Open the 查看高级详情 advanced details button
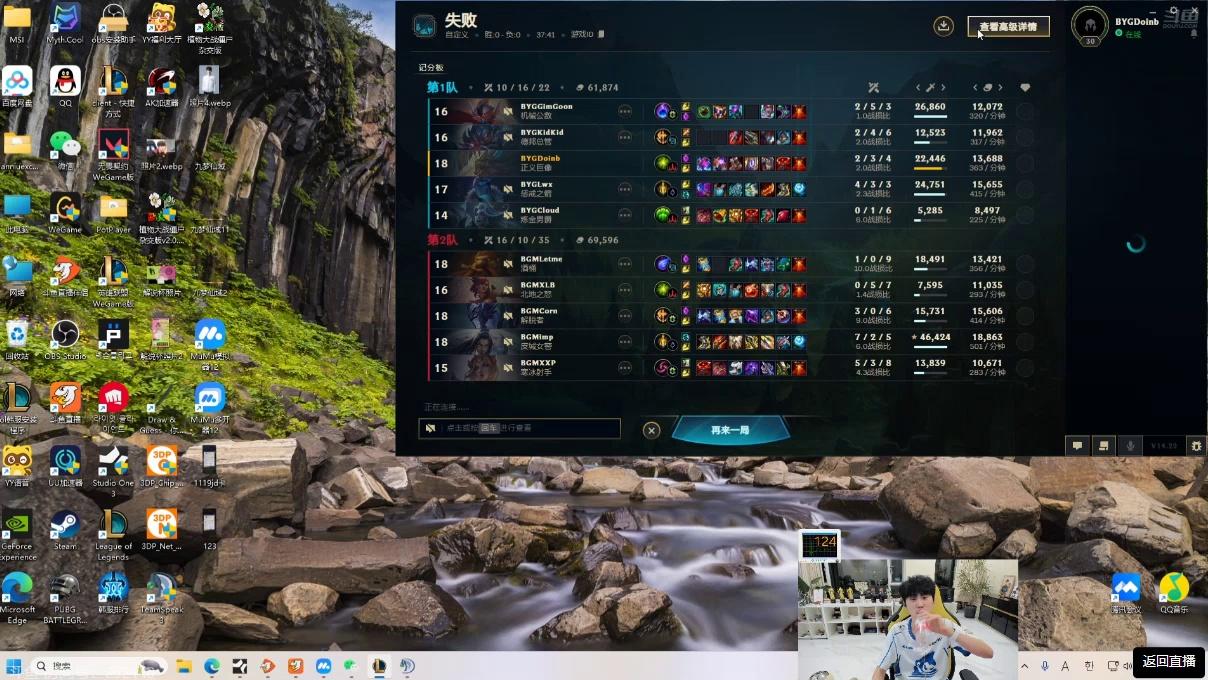Screen dimensions: 1208x680 click(x=1008, y=27)
